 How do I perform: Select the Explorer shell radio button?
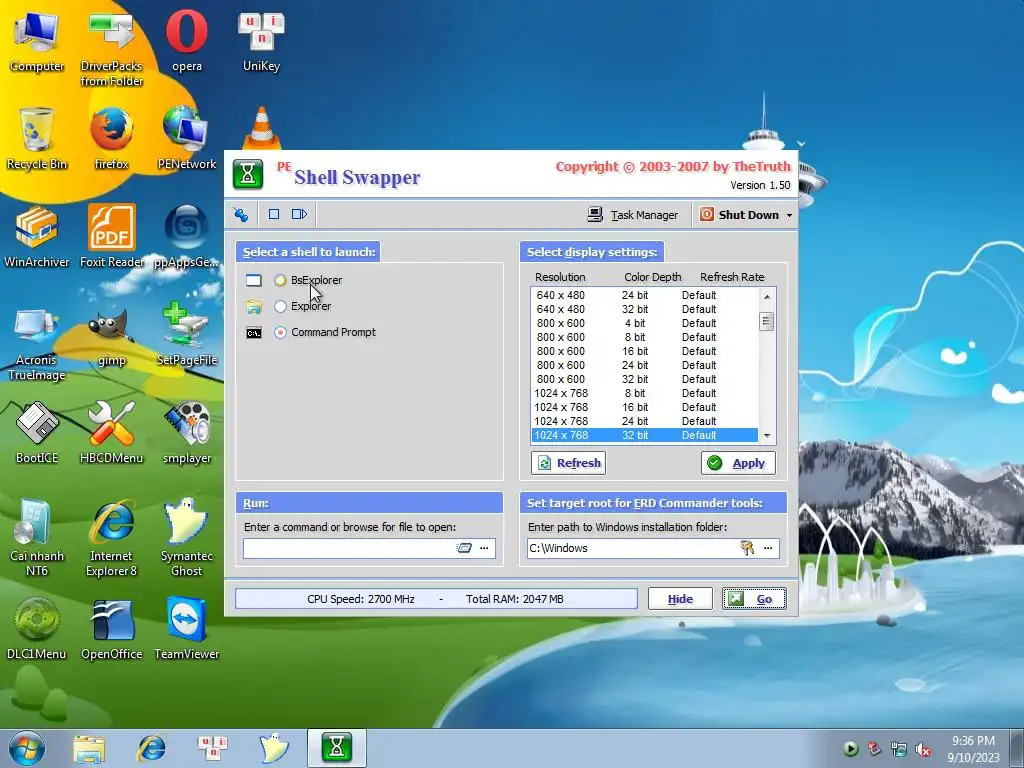[x=280, y=306]
